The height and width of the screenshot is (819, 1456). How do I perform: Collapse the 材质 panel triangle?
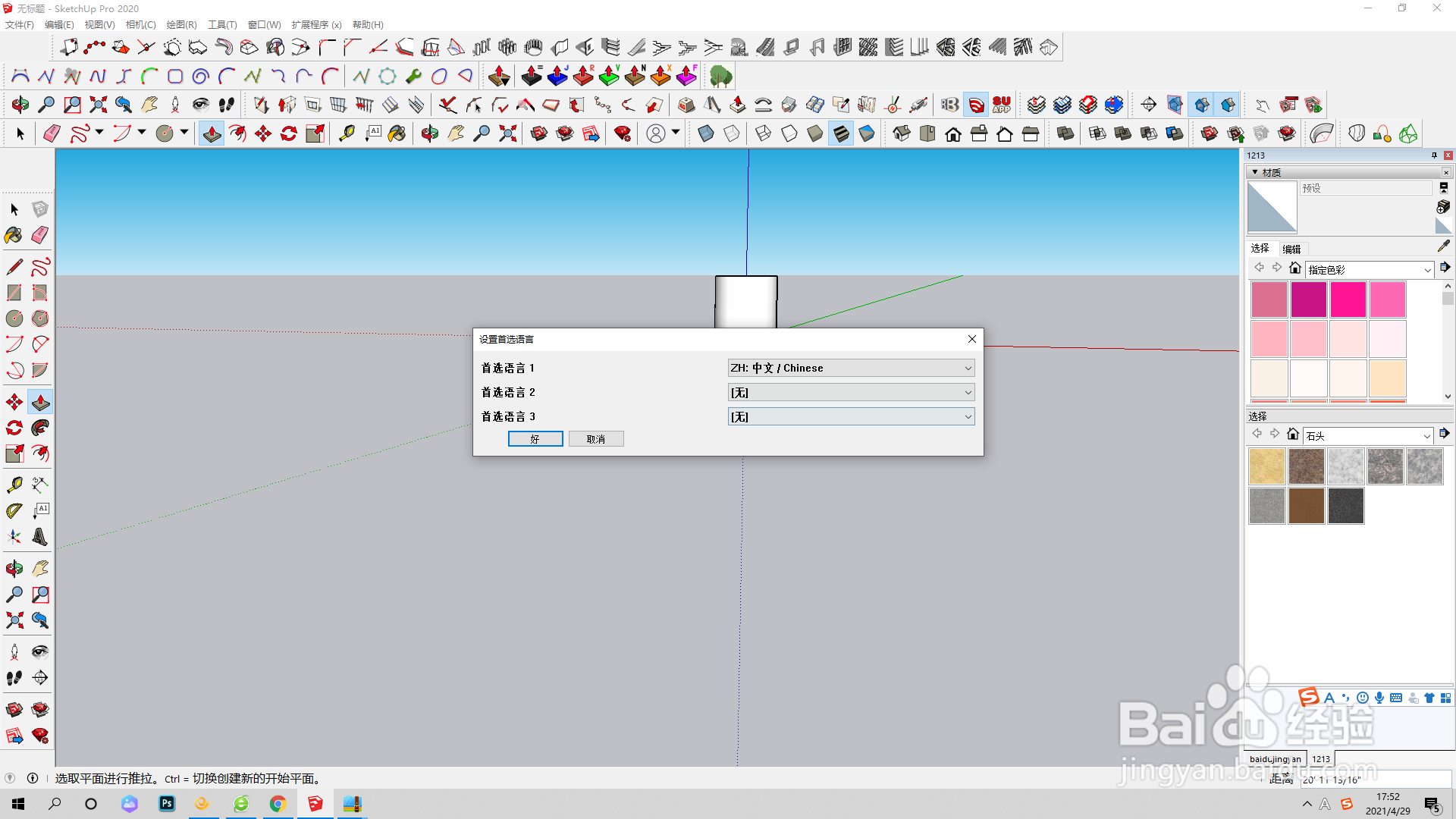pos(1255,173)
